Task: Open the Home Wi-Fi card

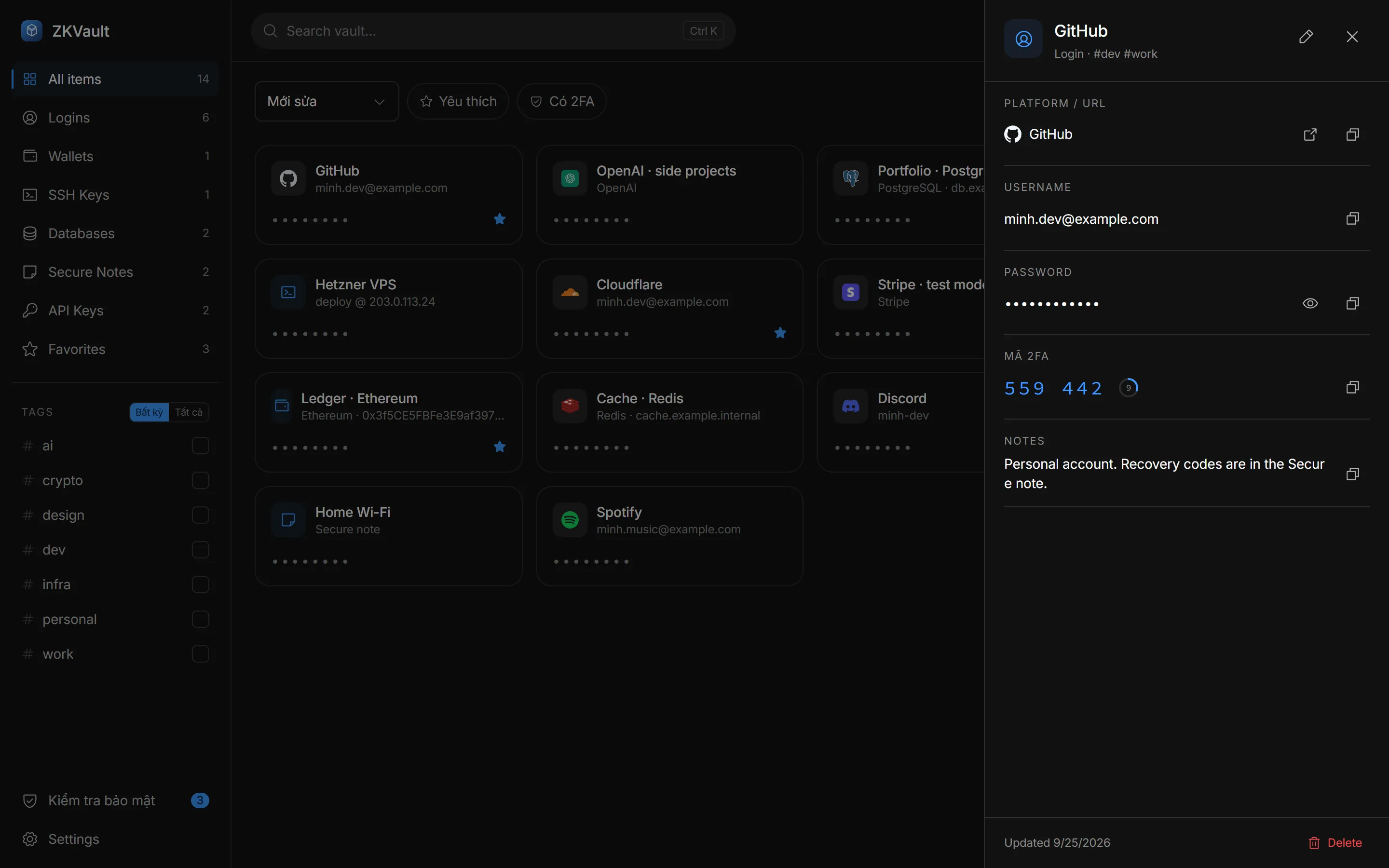Action: tap(389, 536)
